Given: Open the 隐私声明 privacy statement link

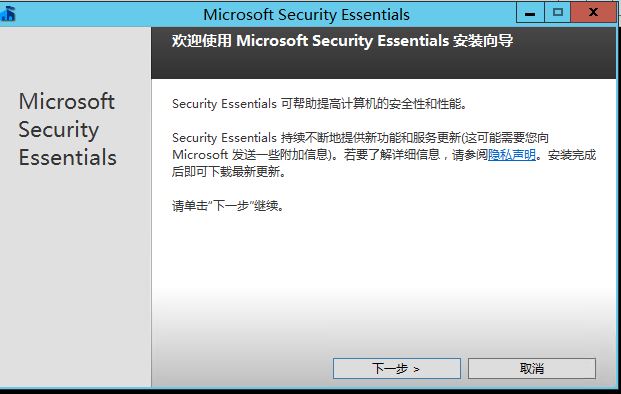Looking at the screenshot, I should (x=511, y=154).
